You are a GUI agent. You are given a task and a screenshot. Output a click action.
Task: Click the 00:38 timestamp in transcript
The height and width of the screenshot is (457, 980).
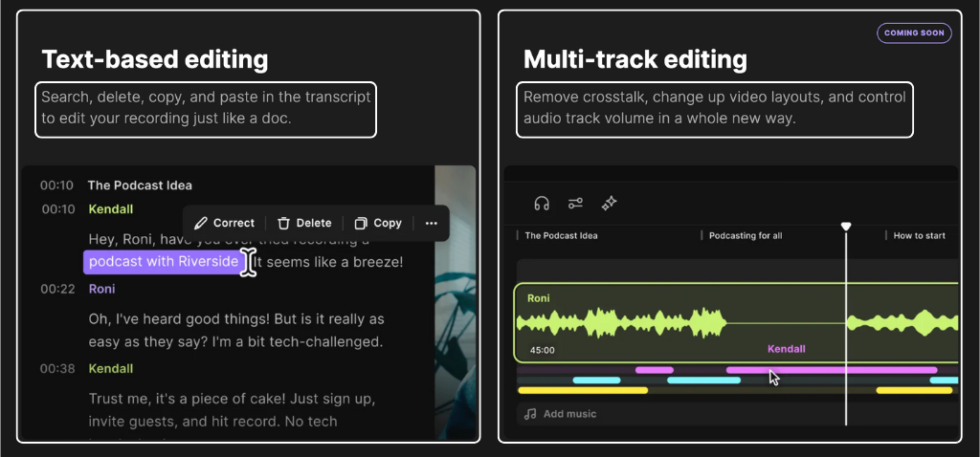[x=57, y=368]
